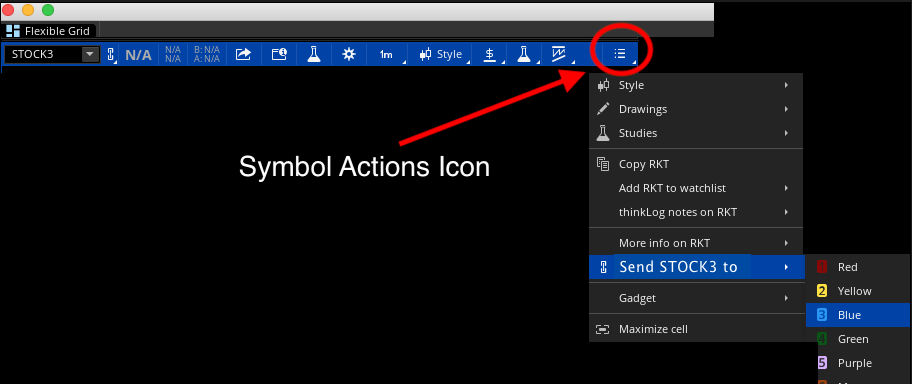
Task: Expand More info on RKT
Action: (696, 243)
